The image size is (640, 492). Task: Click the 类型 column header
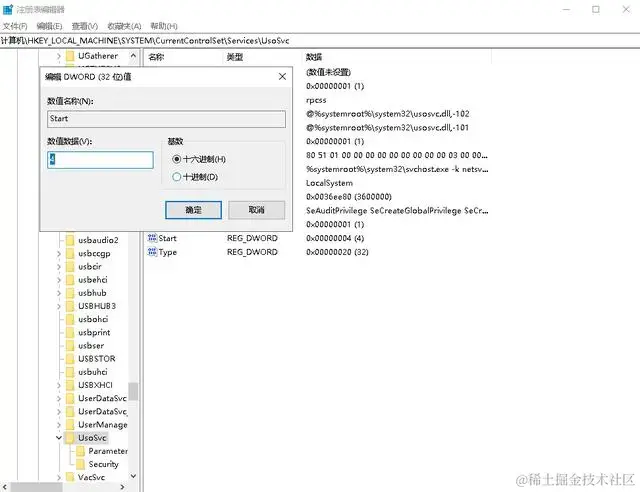tap(235, 57)
